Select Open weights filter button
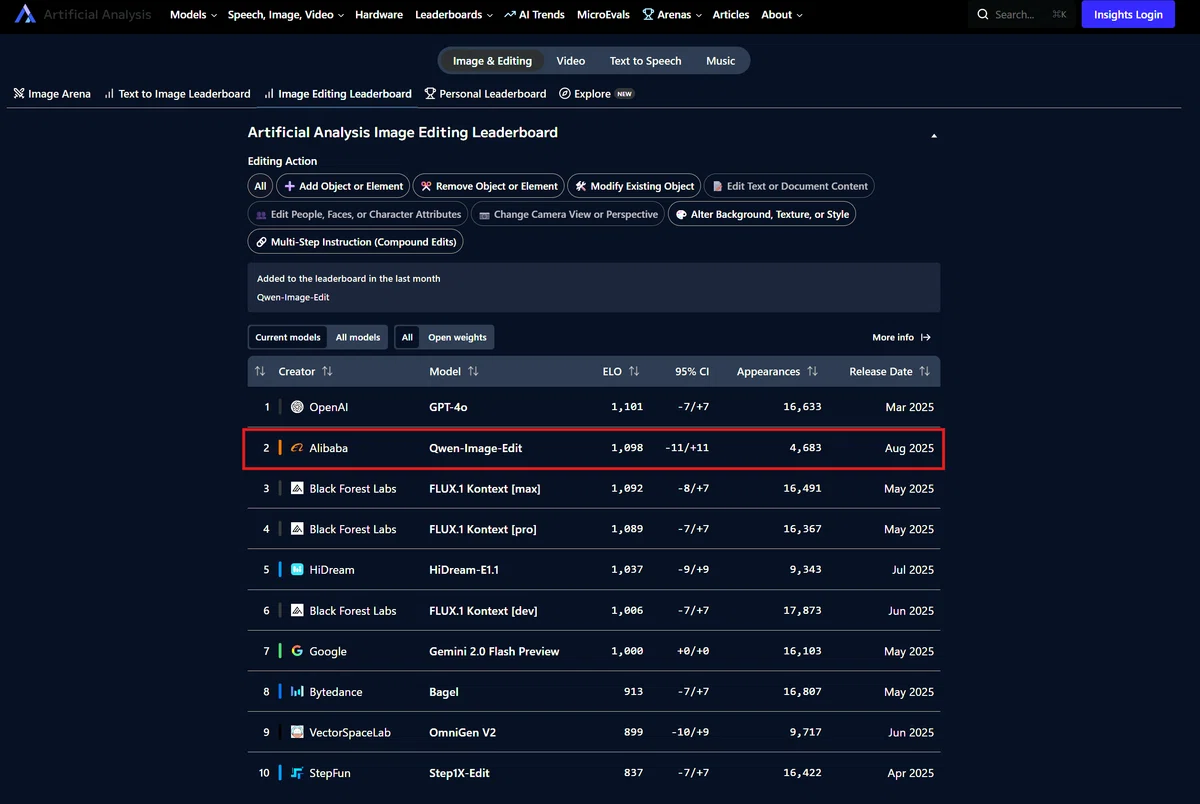Viewport: 1200px width, 804px height. [x=457, y=338]
